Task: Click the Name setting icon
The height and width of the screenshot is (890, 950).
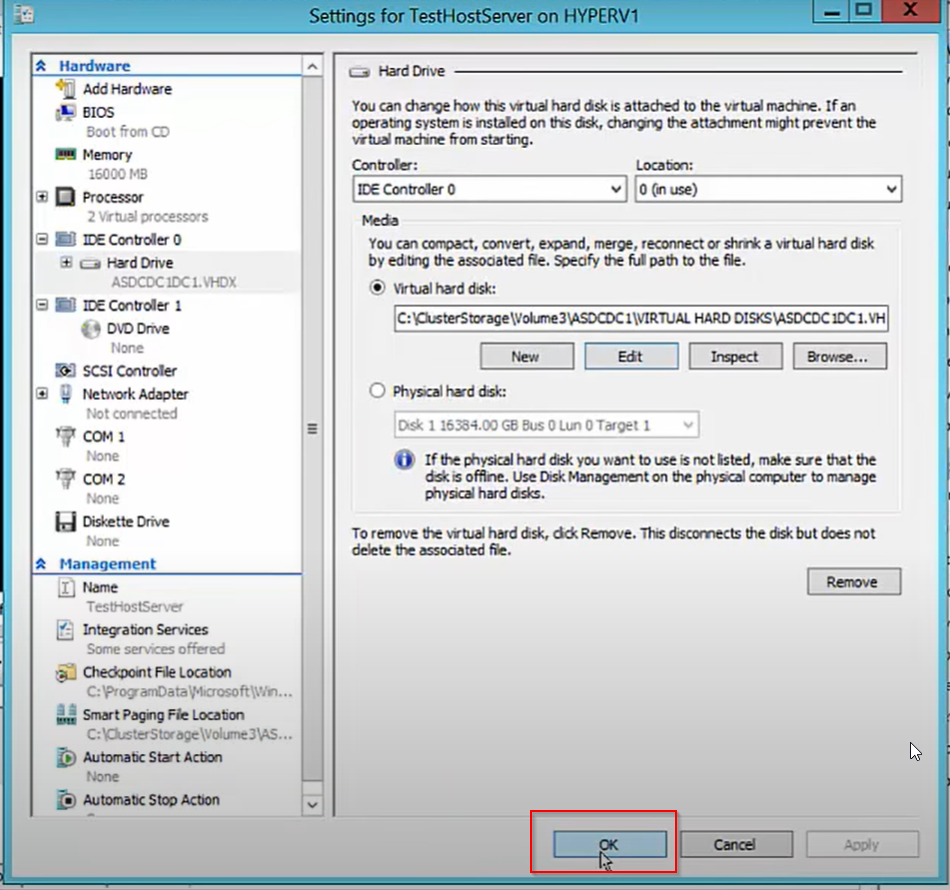Action: 65,587
